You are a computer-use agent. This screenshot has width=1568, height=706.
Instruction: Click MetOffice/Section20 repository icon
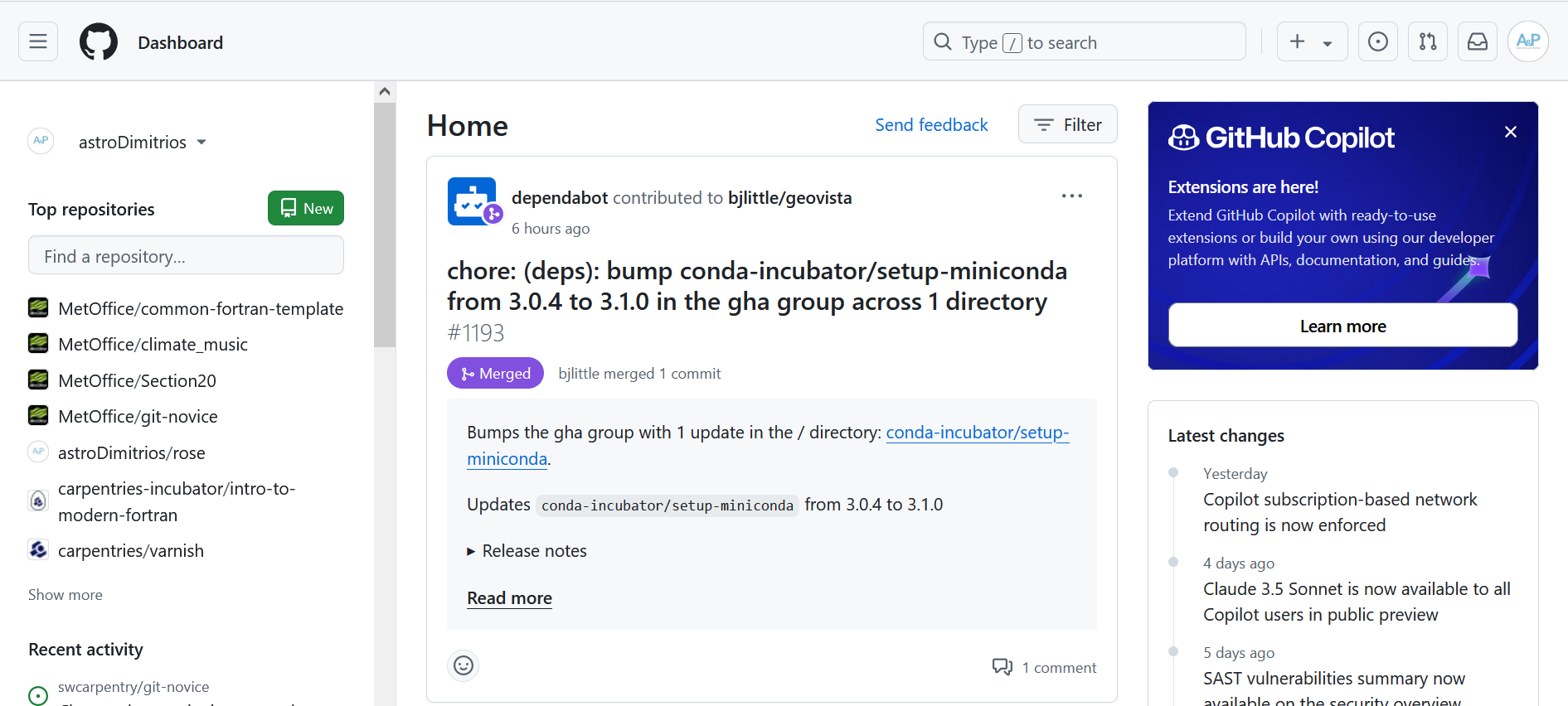click(x=38, y=380)
